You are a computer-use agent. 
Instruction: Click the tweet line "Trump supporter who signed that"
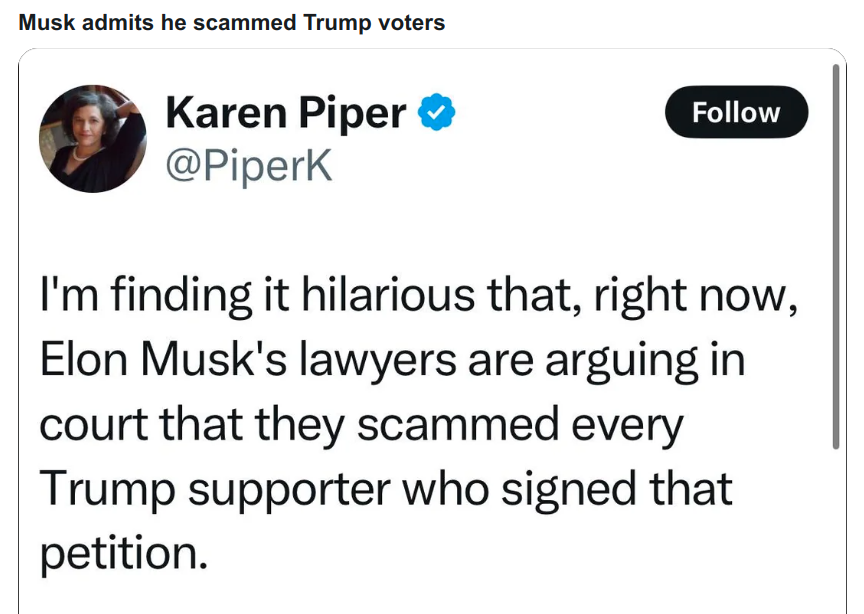(386, 489)
